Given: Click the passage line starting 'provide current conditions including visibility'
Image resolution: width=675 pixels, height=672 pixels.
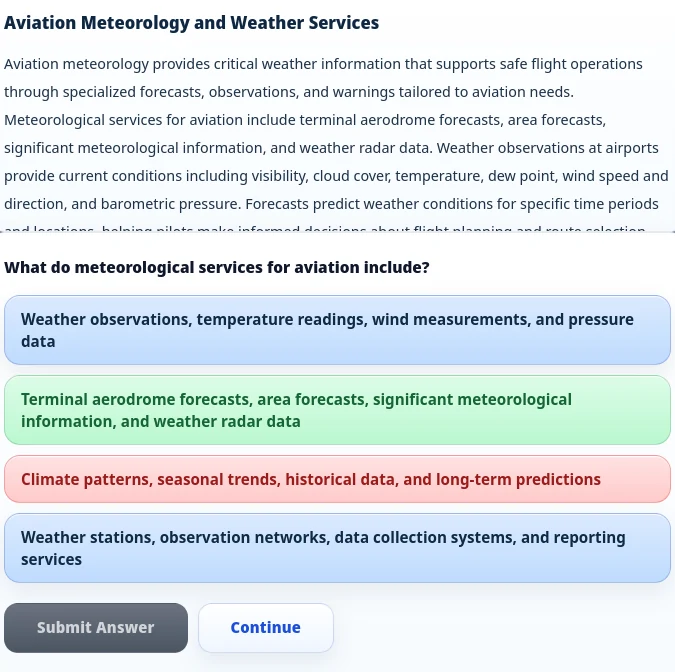Looking at the screenshot, I should tap(336, 176).
